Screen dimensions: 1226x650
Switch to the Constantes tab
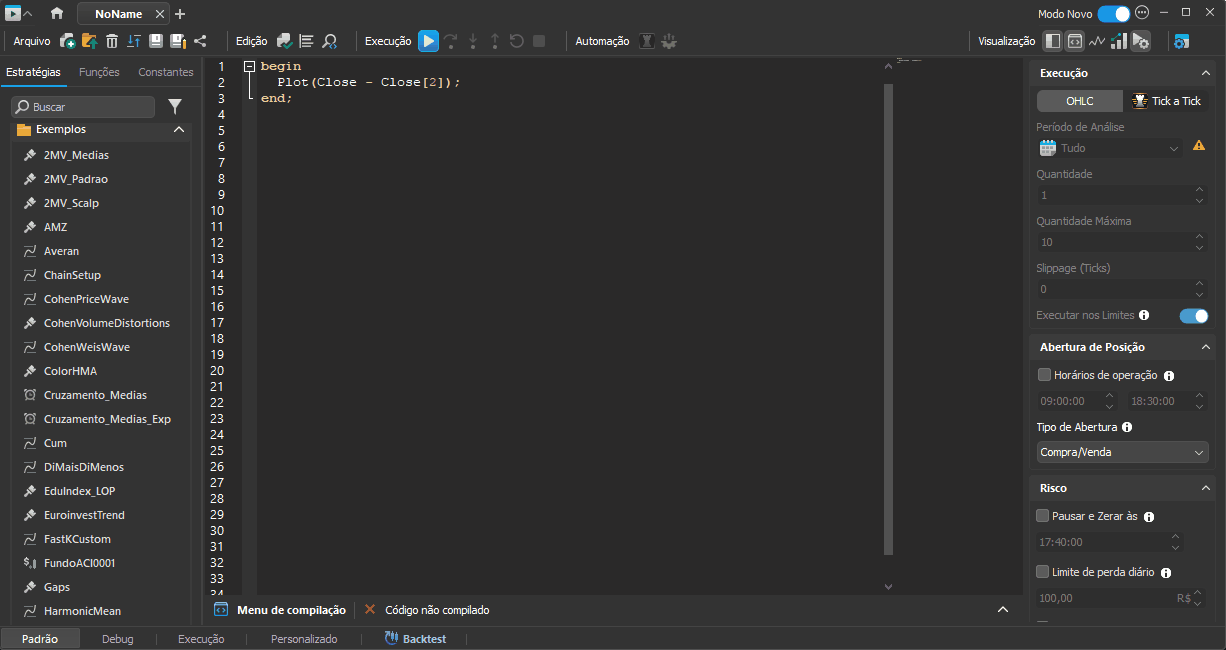point(166,72)
